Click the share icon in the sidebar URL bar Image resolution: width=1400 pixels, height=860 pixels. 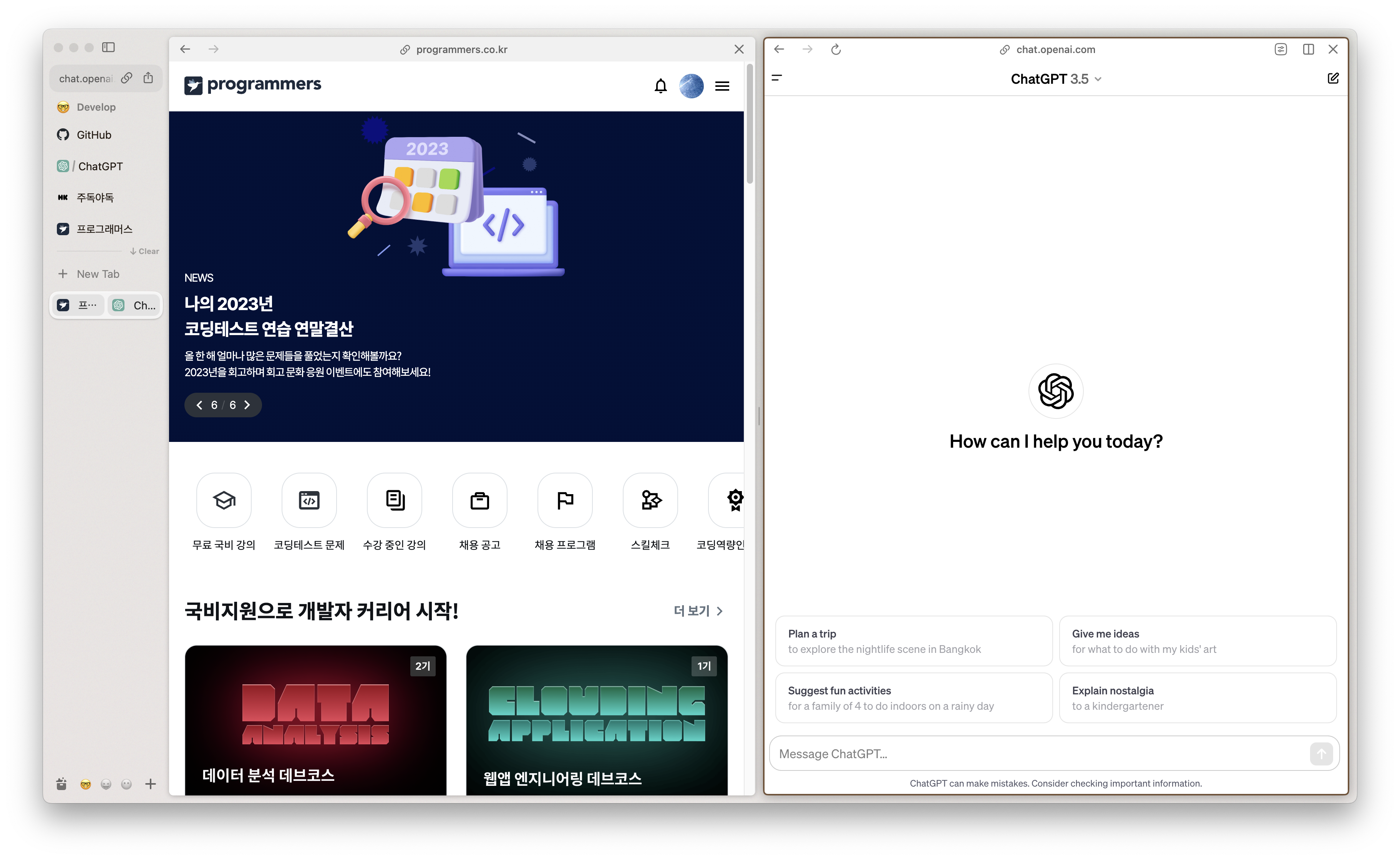[148, 78]
